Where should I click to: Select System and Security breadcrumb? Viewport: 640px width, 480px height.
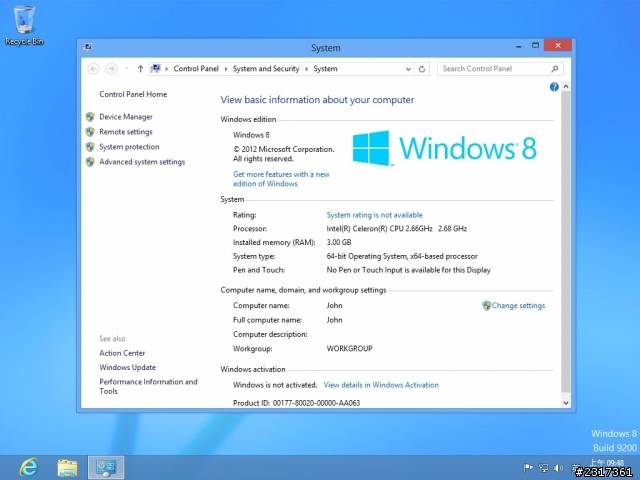[x=266, y=69]
